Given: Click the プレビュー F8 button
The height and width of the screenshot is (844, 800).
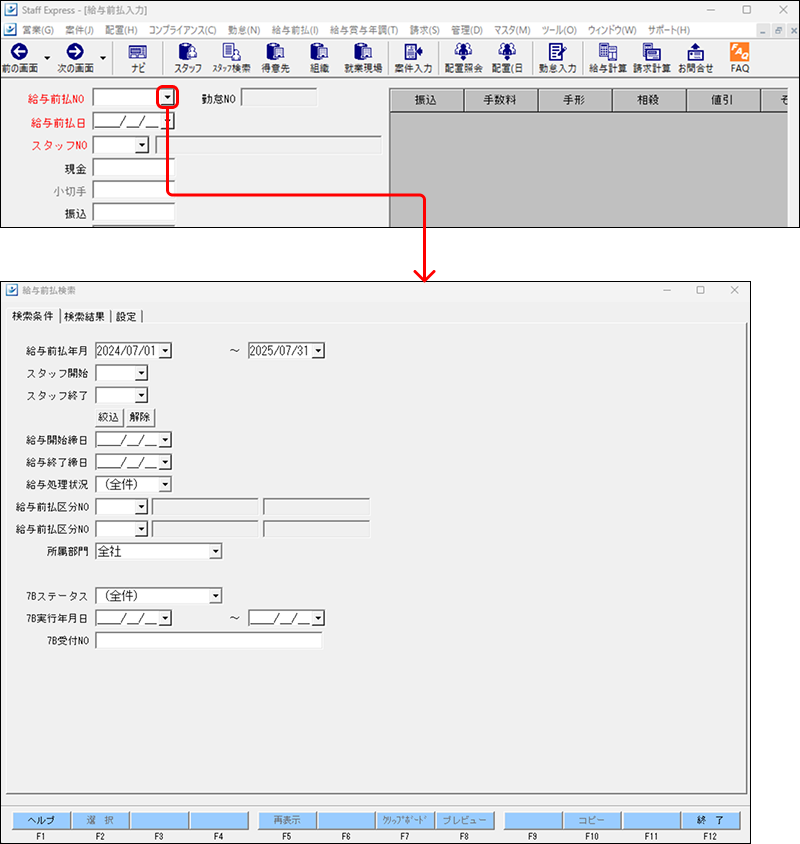Looking at the screenshot, I should tap(464, 820).
